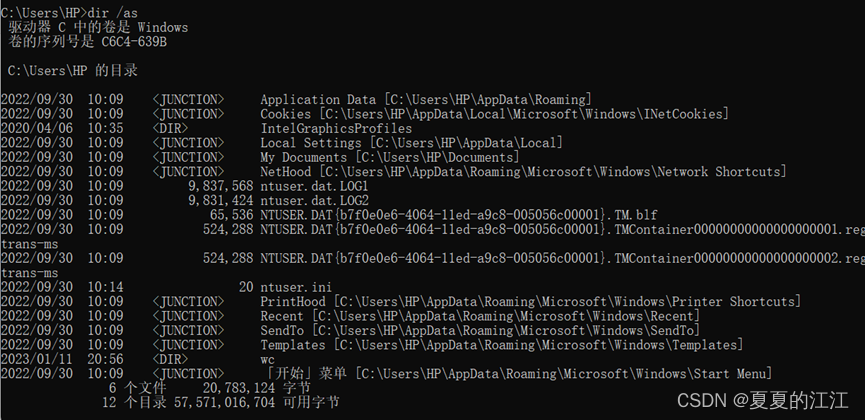
Task: Click the volume serial number C6C4-639B
Action: coord(134,41)
